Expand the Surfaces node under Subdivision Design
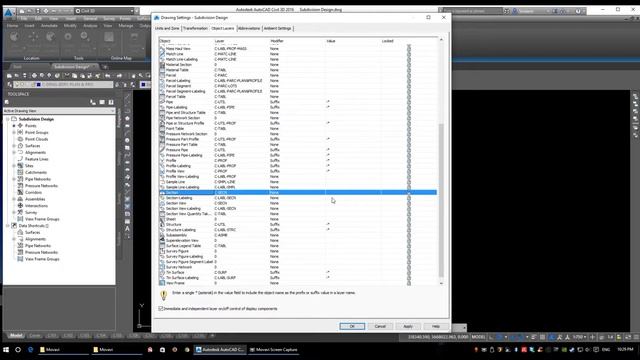This screenshot has height=360, width=640. pyautogui.click(x=14, y=146)
